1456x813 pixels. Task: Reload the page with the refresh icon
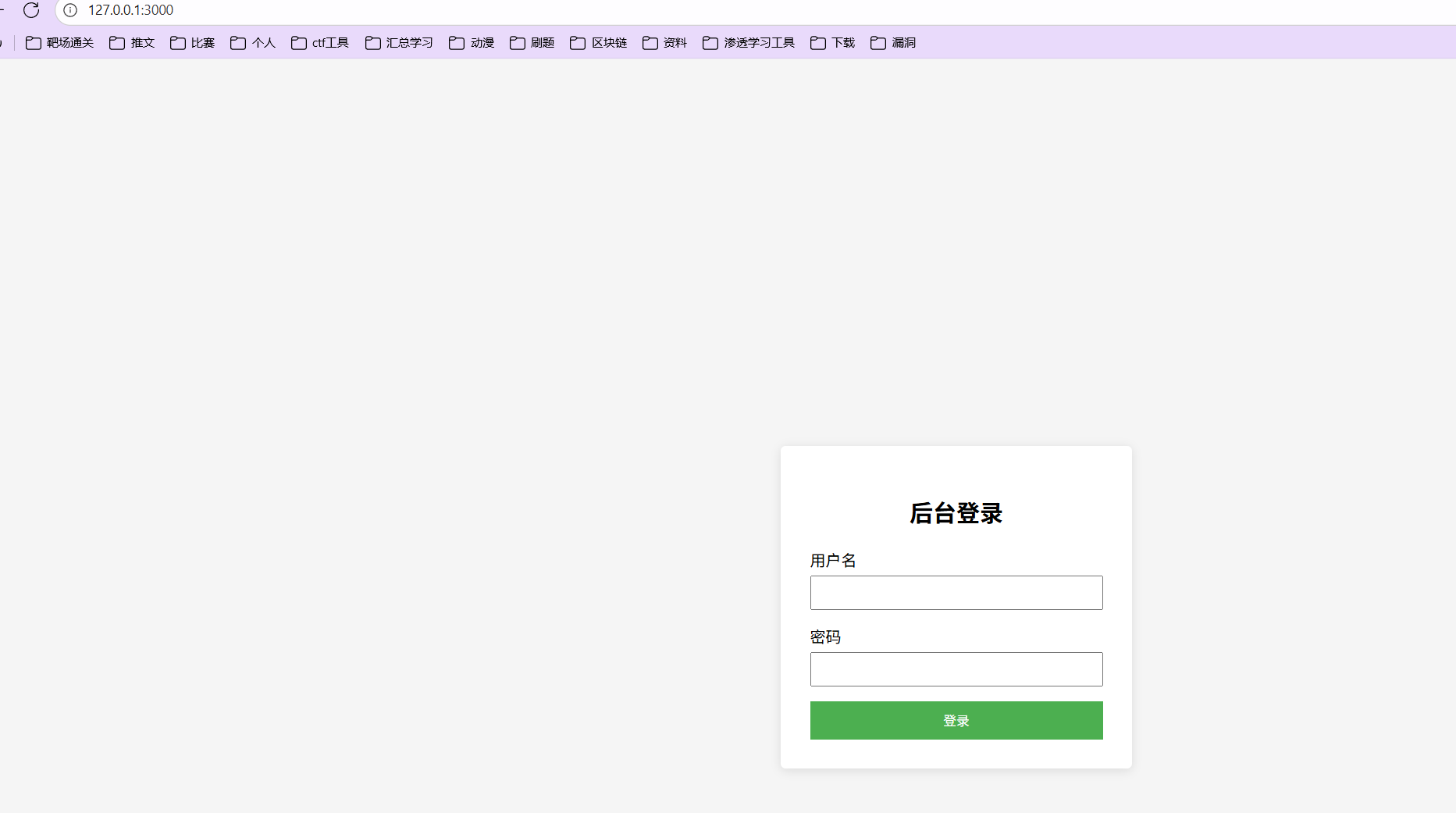[31, 10]
